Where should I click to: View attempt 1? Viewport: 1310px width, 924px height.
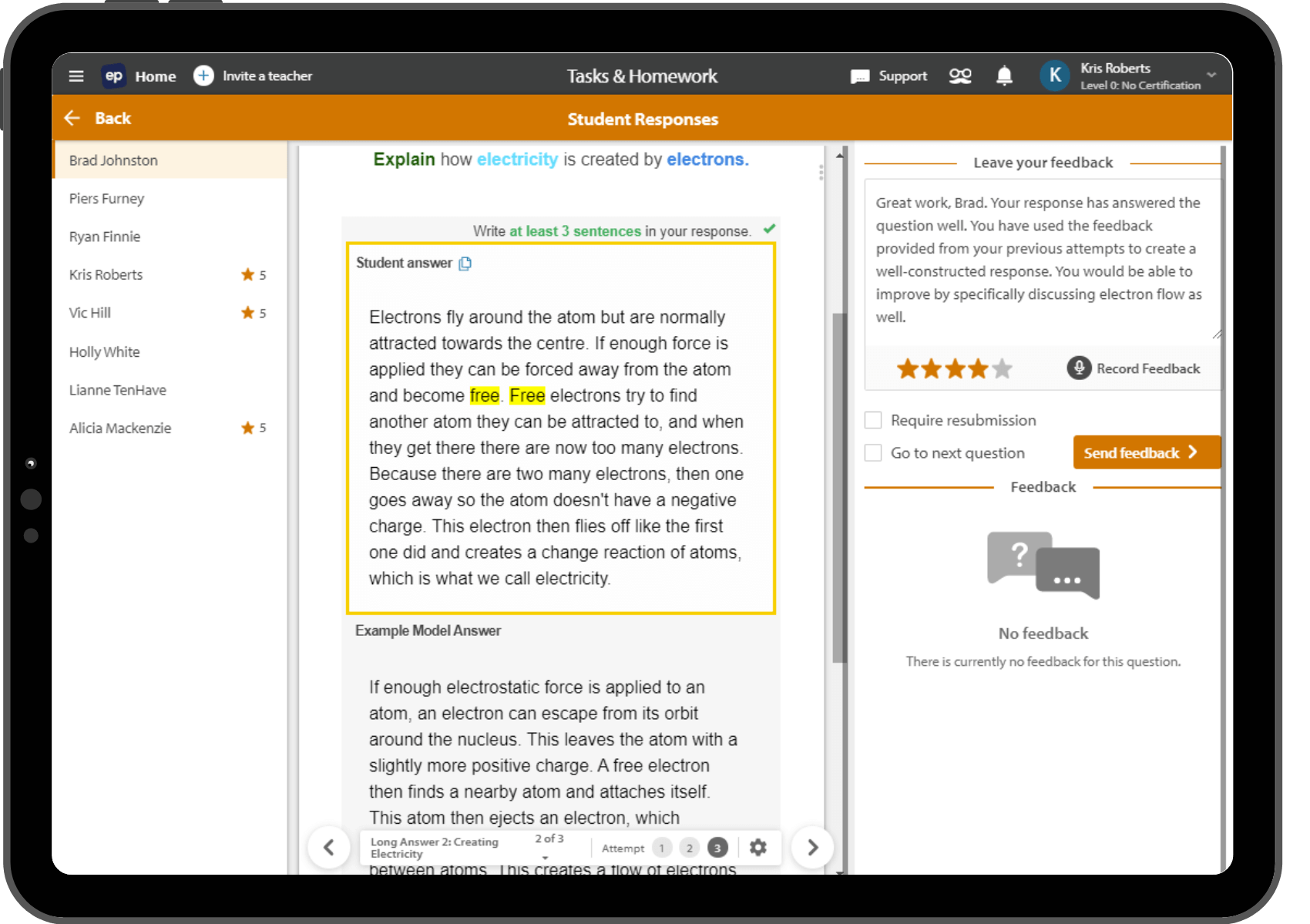click(x=662, y=848)
